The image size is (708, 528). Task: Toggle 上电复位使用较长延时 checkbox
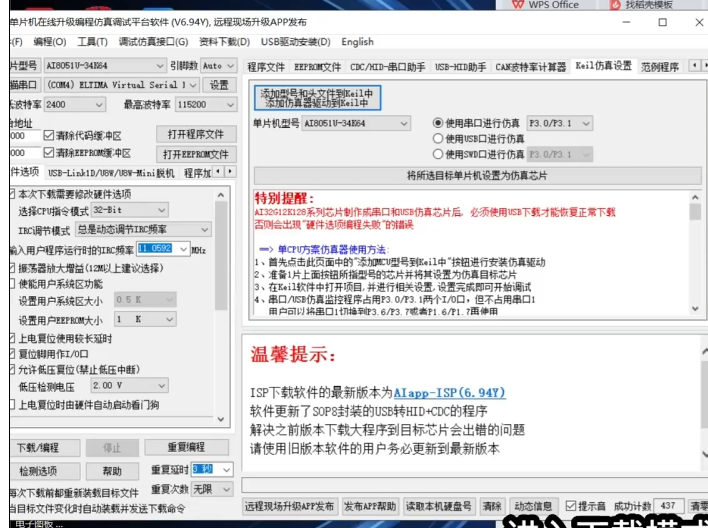pyautogui.click(x=12, y=338)
